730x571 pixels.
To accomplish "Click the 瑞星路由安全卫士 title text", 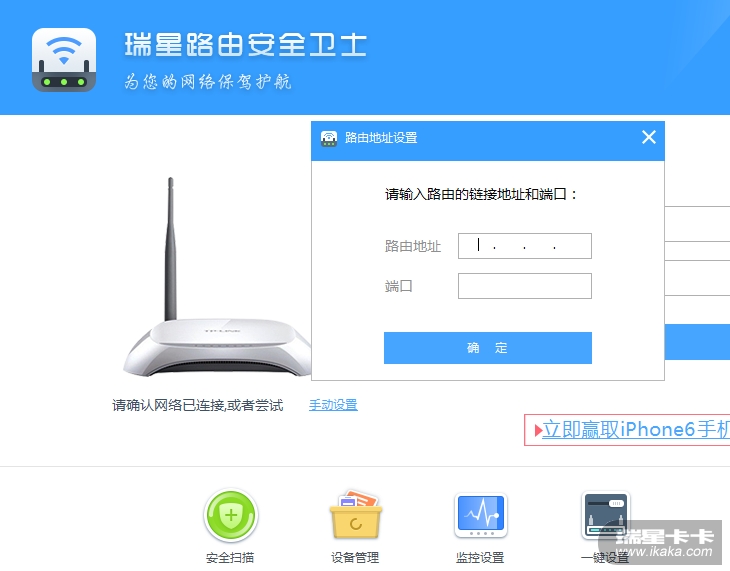I will point(245,45).
